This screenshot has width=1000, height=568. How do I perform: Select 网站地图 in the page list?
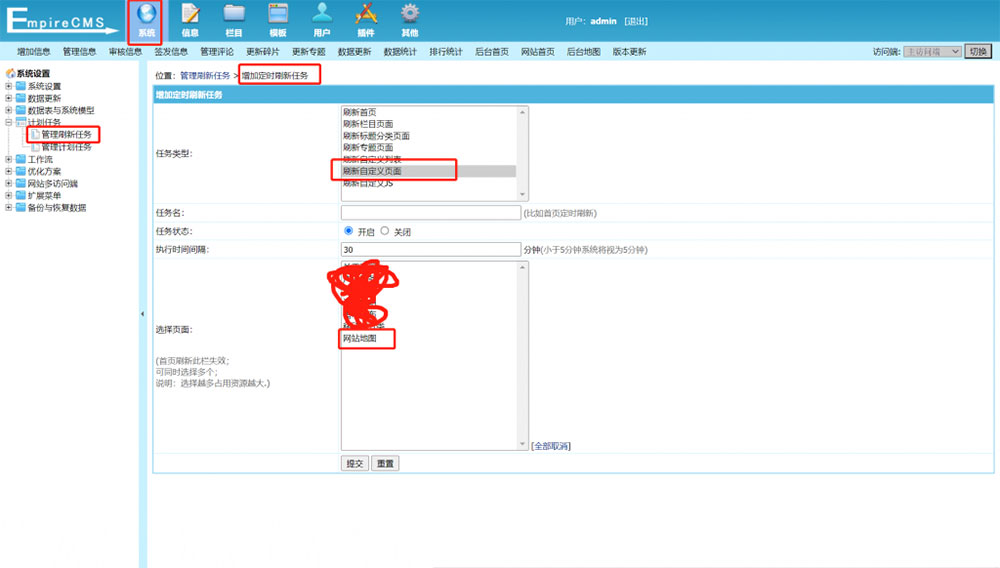(x=429, y=339)
